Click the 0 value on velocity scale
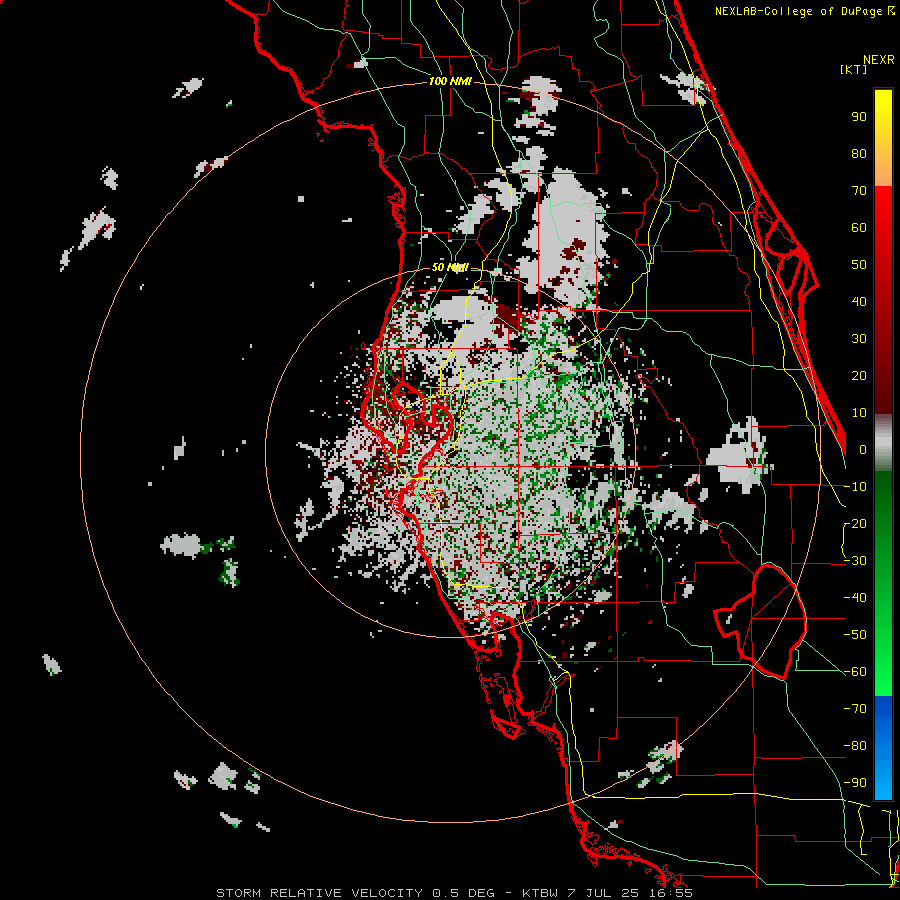 click(862, 450)
